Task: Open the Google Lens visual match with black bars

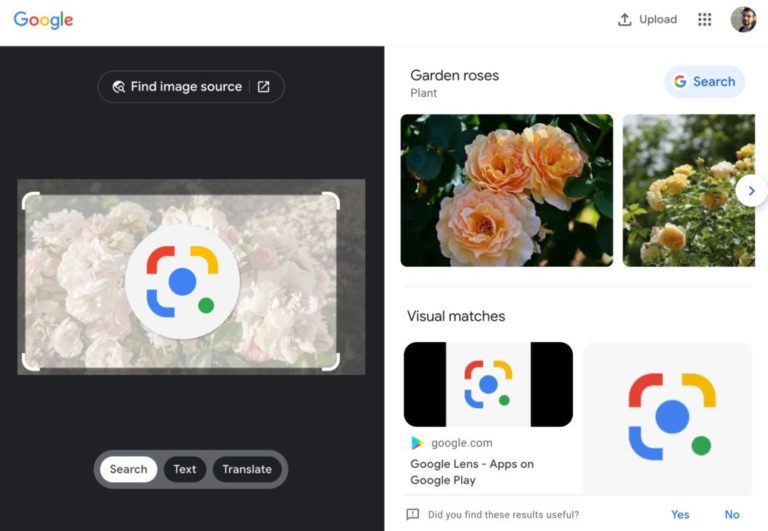Action: 488,385
